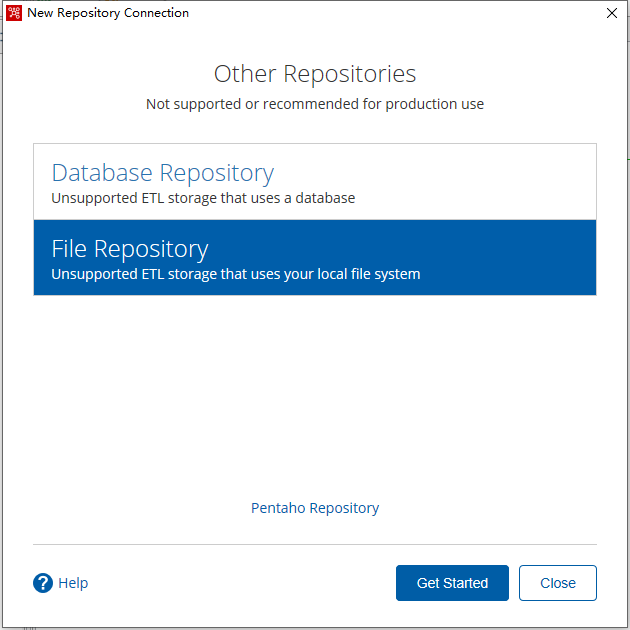
Task: Click the 'Other Repositories' heading
Action: pyautogui.click(x=315, y=74)
